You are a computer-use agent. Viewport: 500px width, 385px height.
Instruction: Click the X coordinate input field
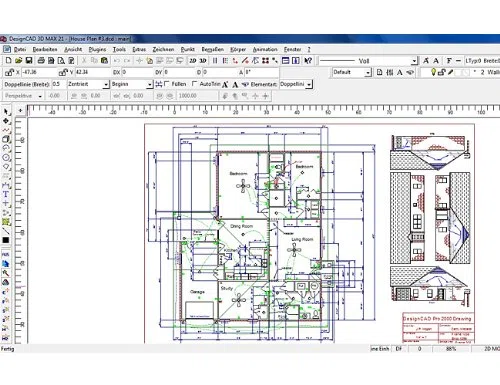(39, 72)
